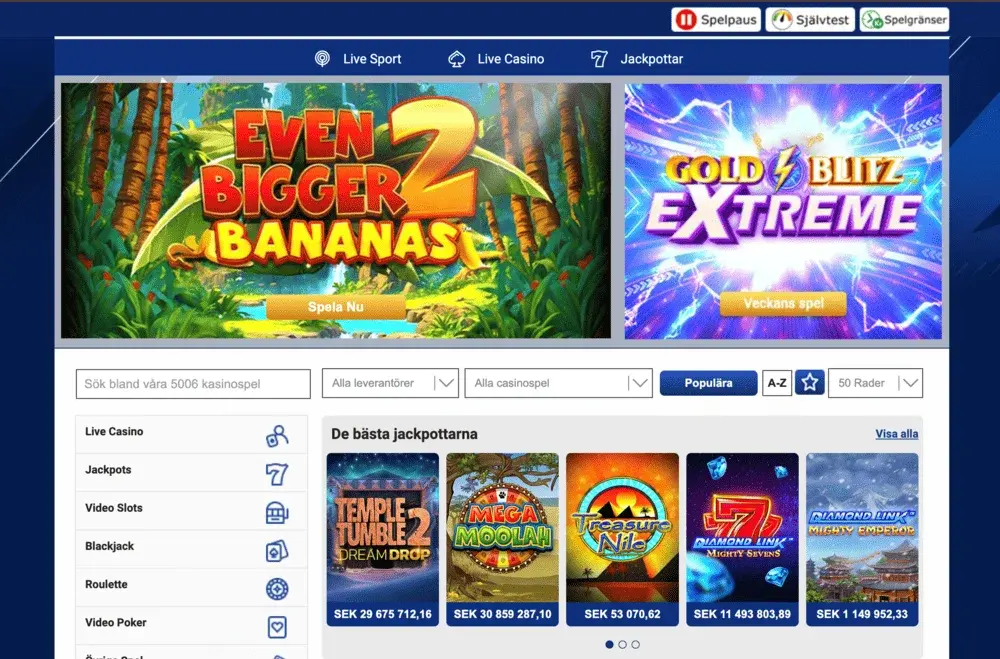This screenshot has width=1000, height=659.
Task: Click the Live Casino sidebar icon
Action: coord(277,435)
